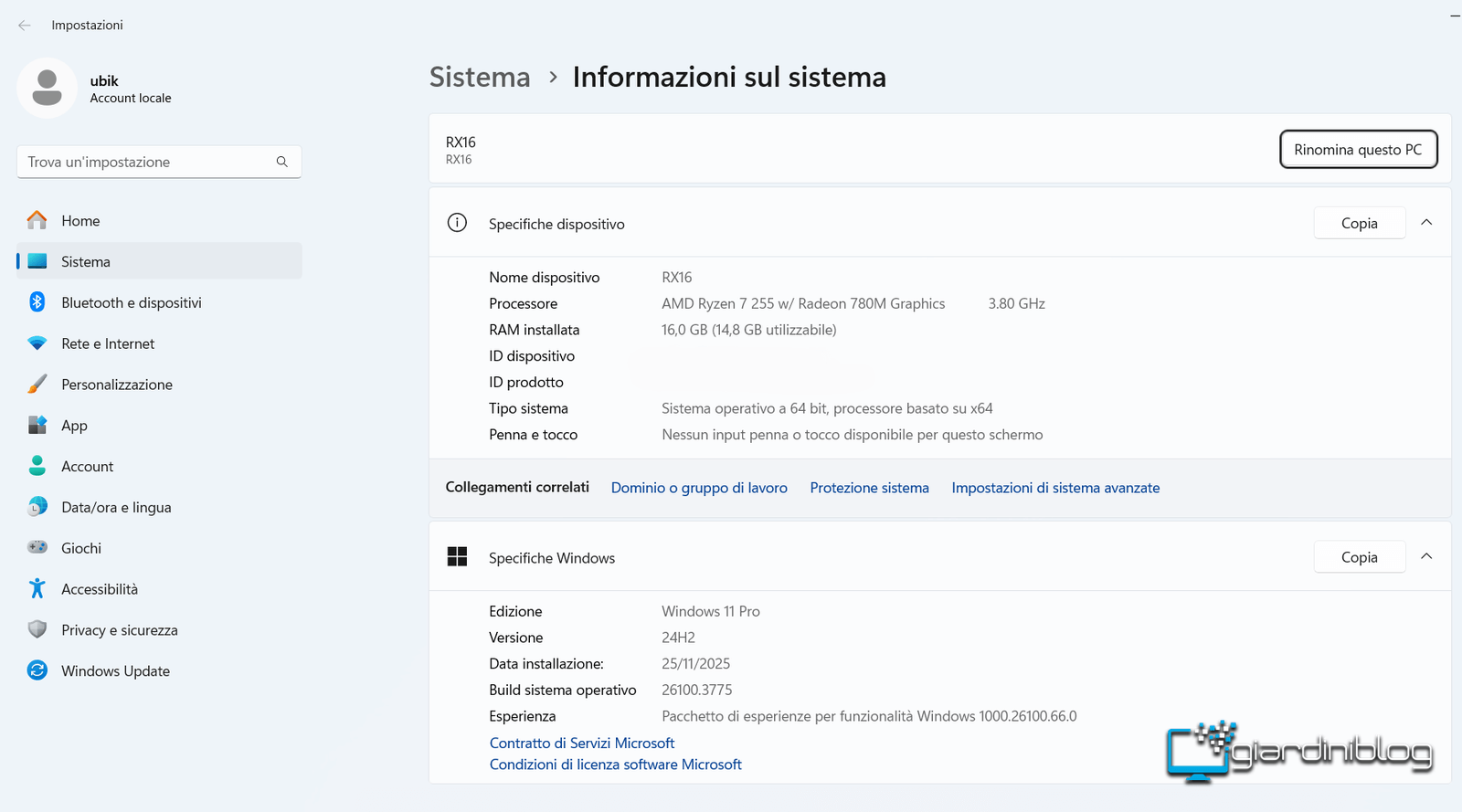The height and width of the screenshot is (812, 1462).
Task: Open the Privacy e sicurezza shield icon
Action: [x=37, y=630]
